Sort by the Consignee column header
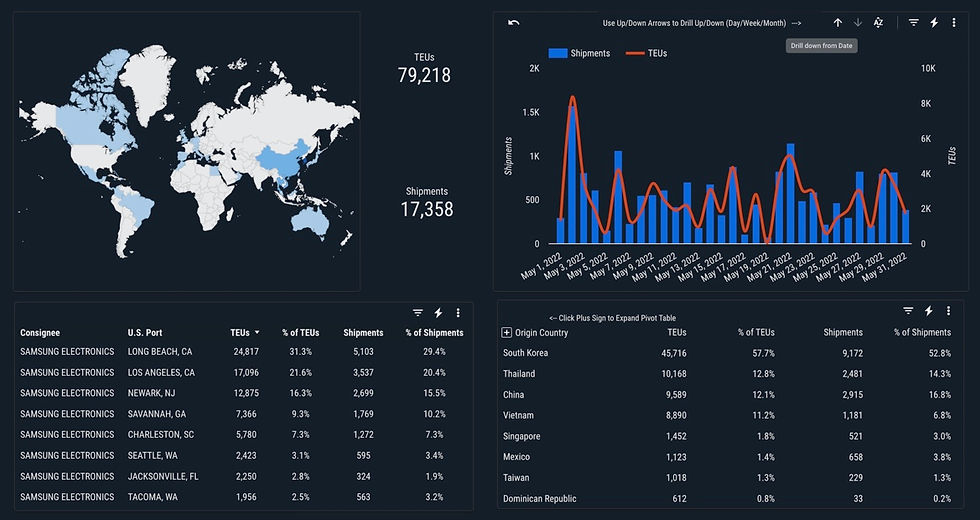980x520 pixels. point(40,333)
